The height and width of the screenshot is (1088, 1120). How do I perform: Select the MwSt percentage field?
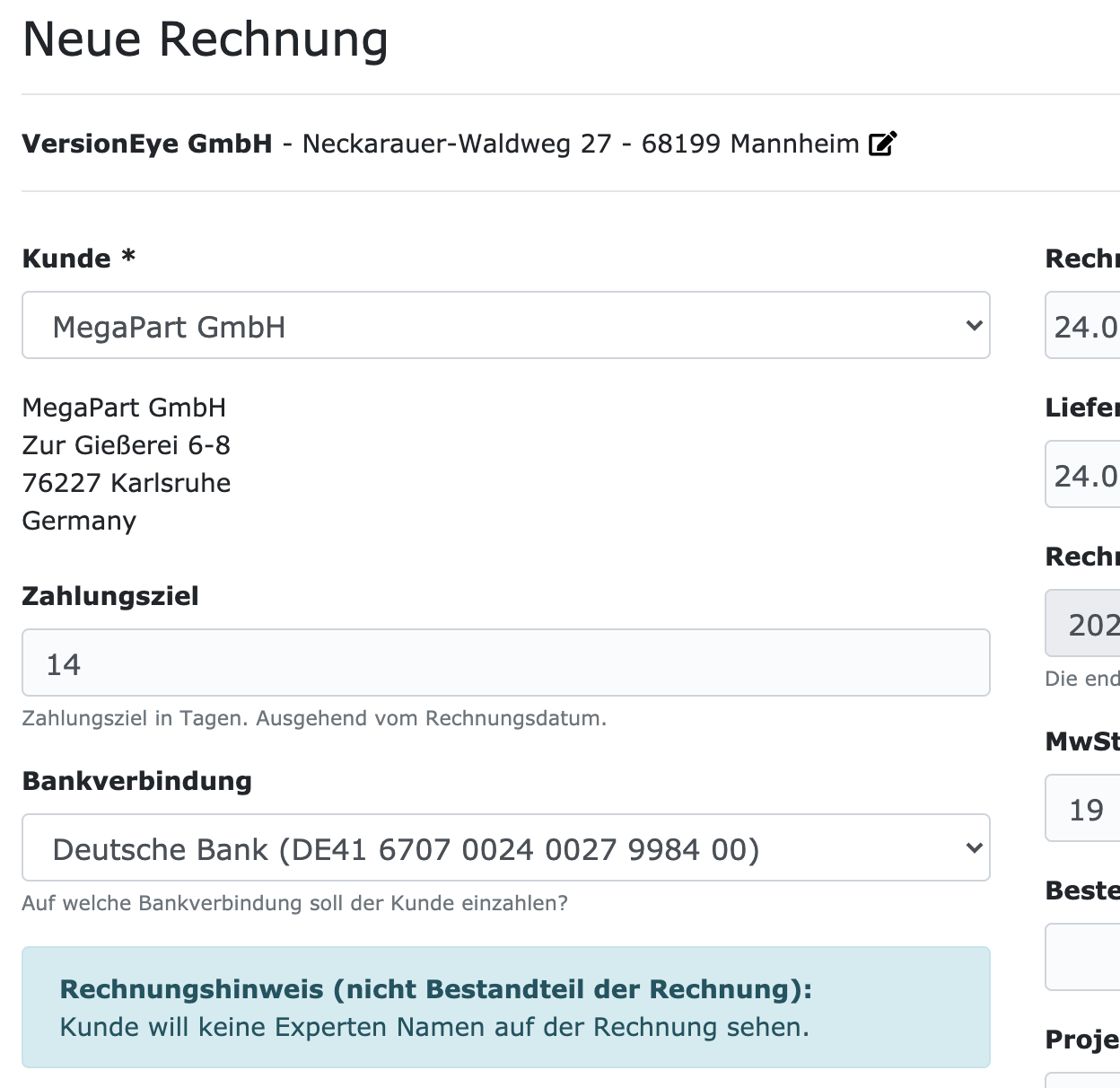point(1086,808)
